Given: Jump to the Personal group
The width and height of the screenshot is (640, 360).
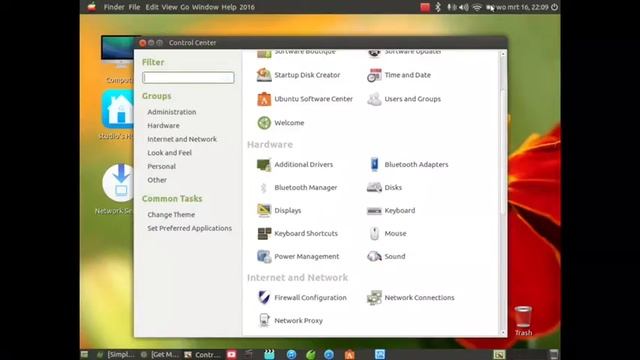Looking at the screenshot, I should [162, 167].
